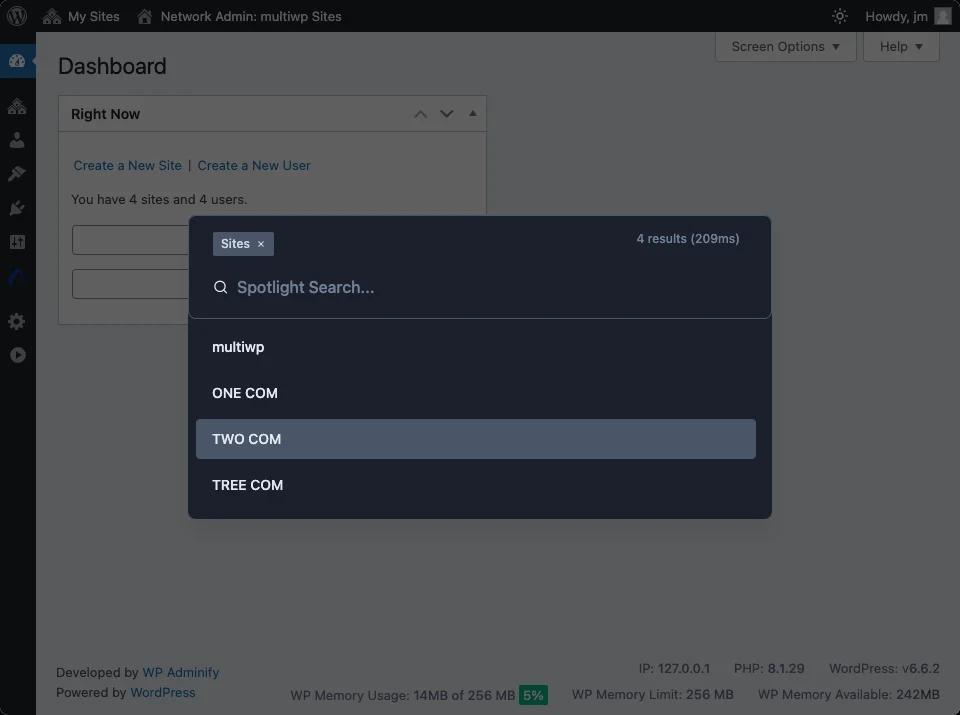
Task: Select the TWO COM search result
Action: pyautogui.click(x=476, y=438)
